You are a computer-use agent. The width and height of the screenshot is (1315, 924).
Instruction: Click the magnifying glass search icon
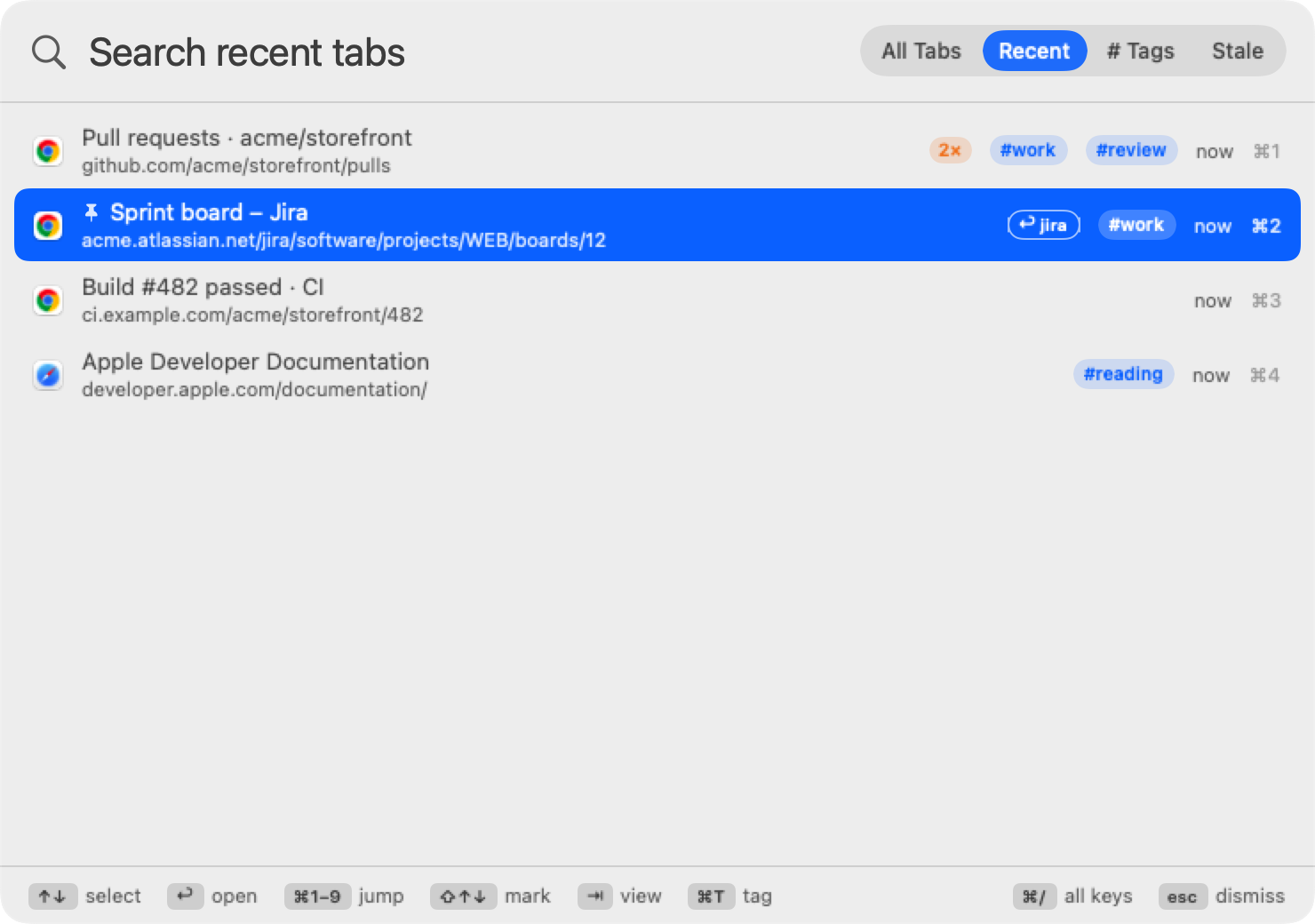click(x=49, y=52)
